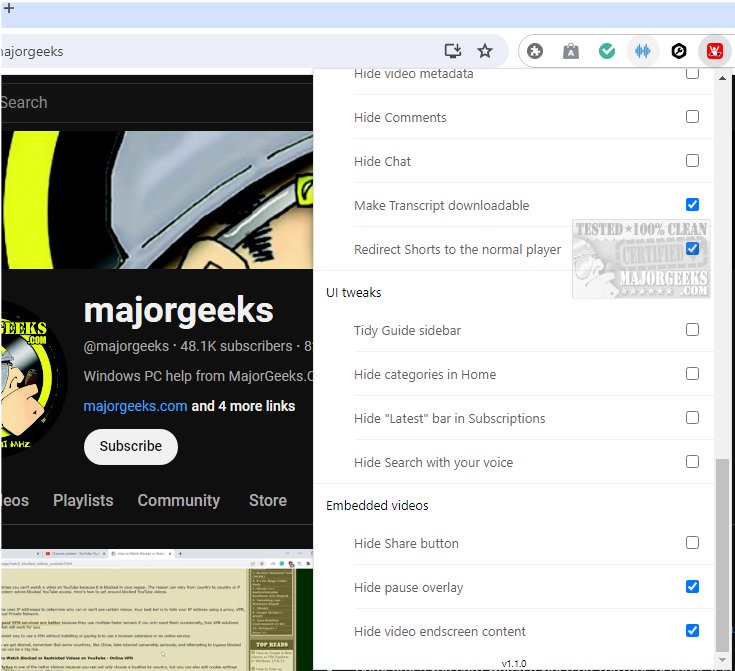This screenshot has height=671, width=735.
Task: Open the Playlists tab on the channel
Action: [x=83, y=500]
